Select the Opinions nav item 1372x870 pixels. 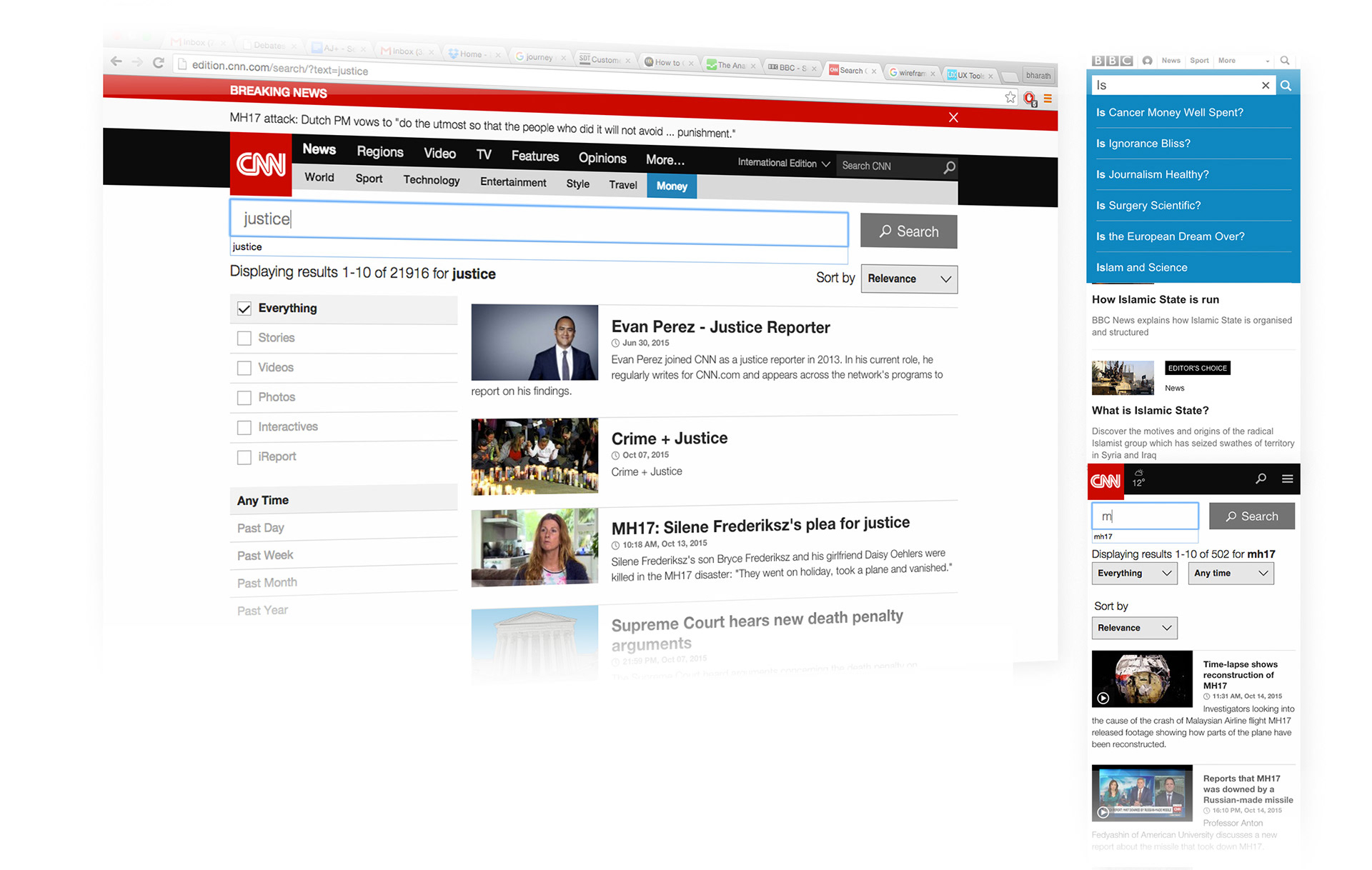point(602,158)
